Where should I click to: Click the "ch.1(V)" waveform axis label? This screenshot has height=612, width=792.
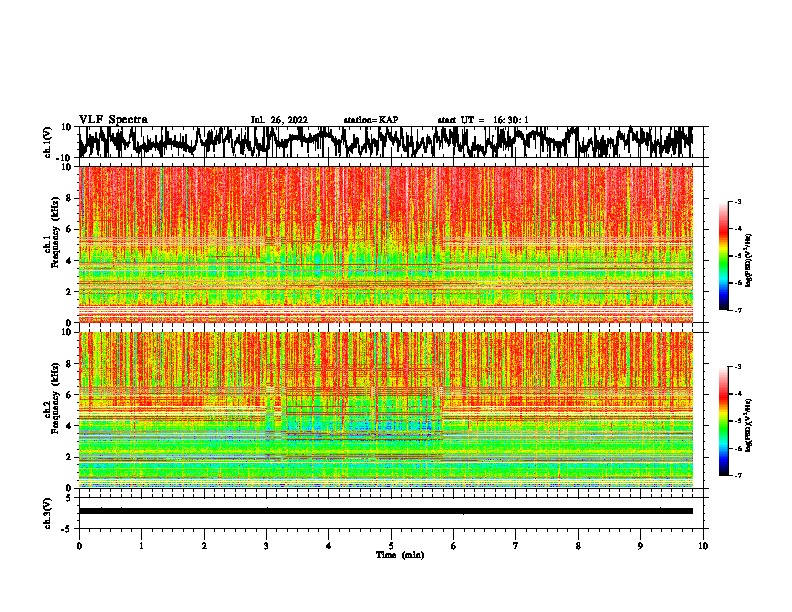(48, 142)
